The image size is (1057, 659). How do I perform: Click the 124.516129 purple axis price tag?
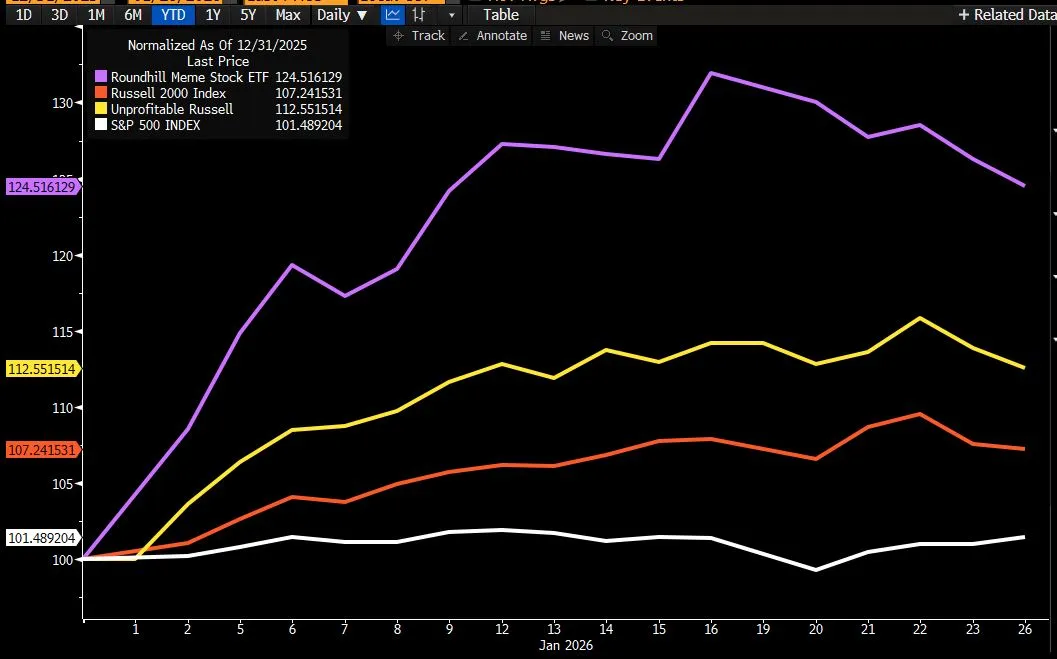(42, 187)
